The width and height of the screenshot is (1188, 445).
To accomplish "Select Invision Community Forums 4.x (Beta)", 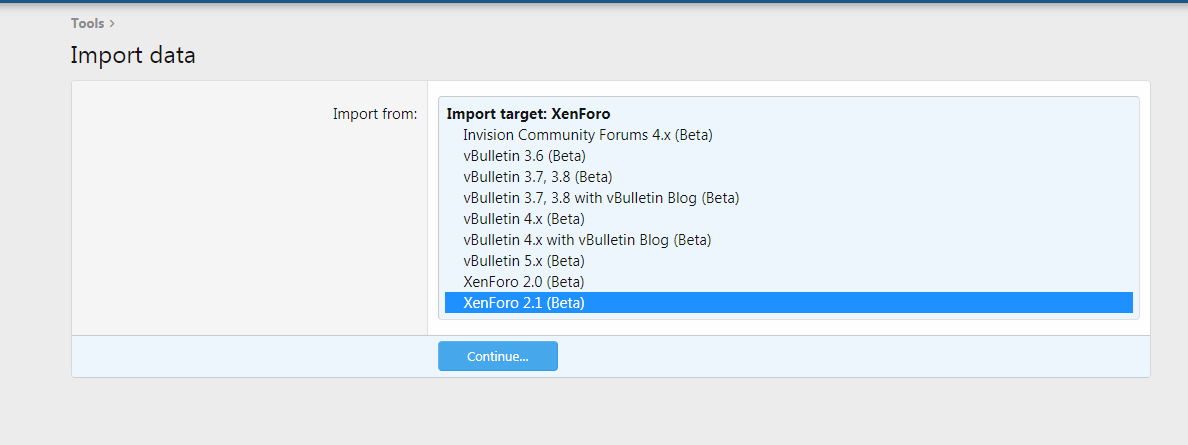I will point(789,135).
